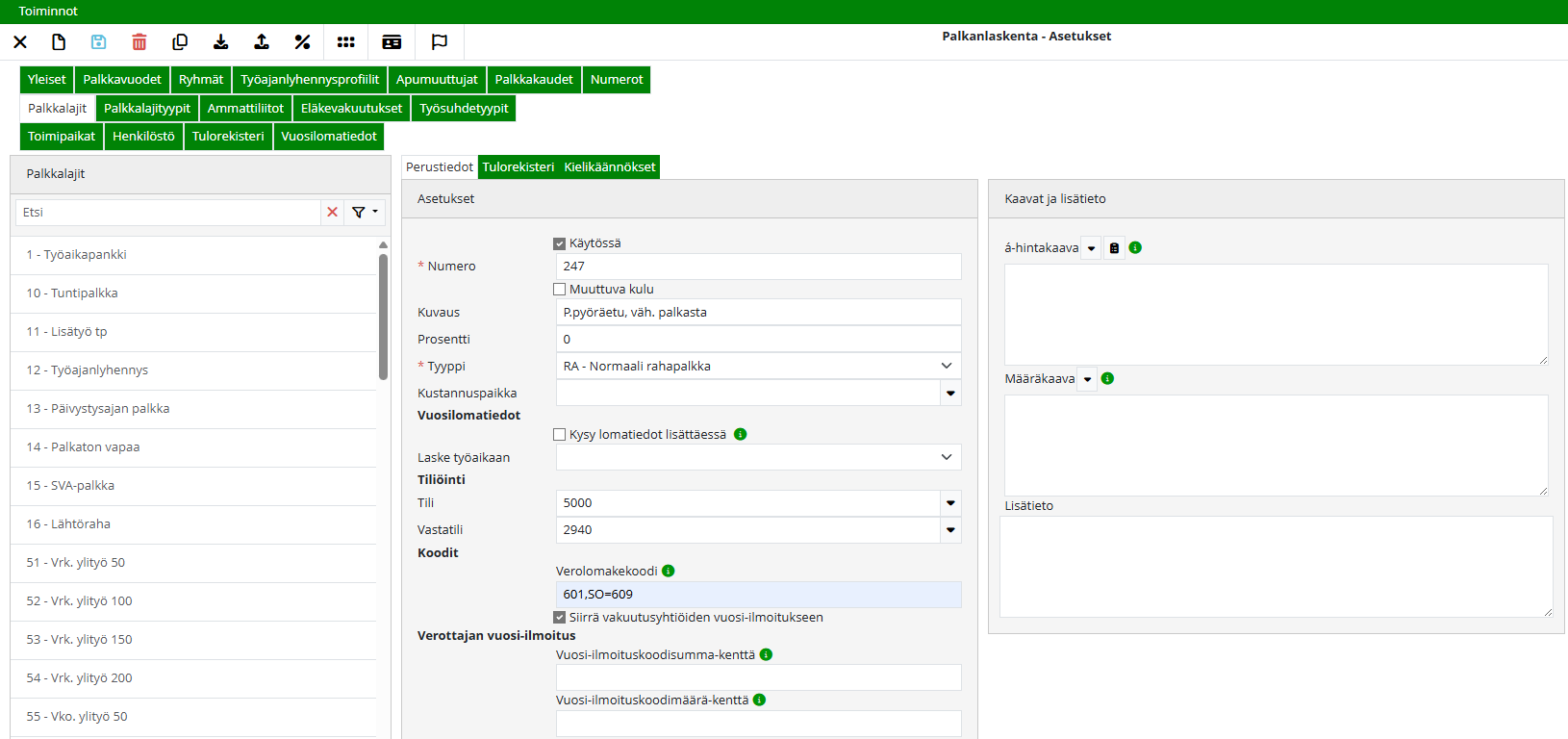
Task: Save with the floppy disk icon
Action: [x=98, y=41]
